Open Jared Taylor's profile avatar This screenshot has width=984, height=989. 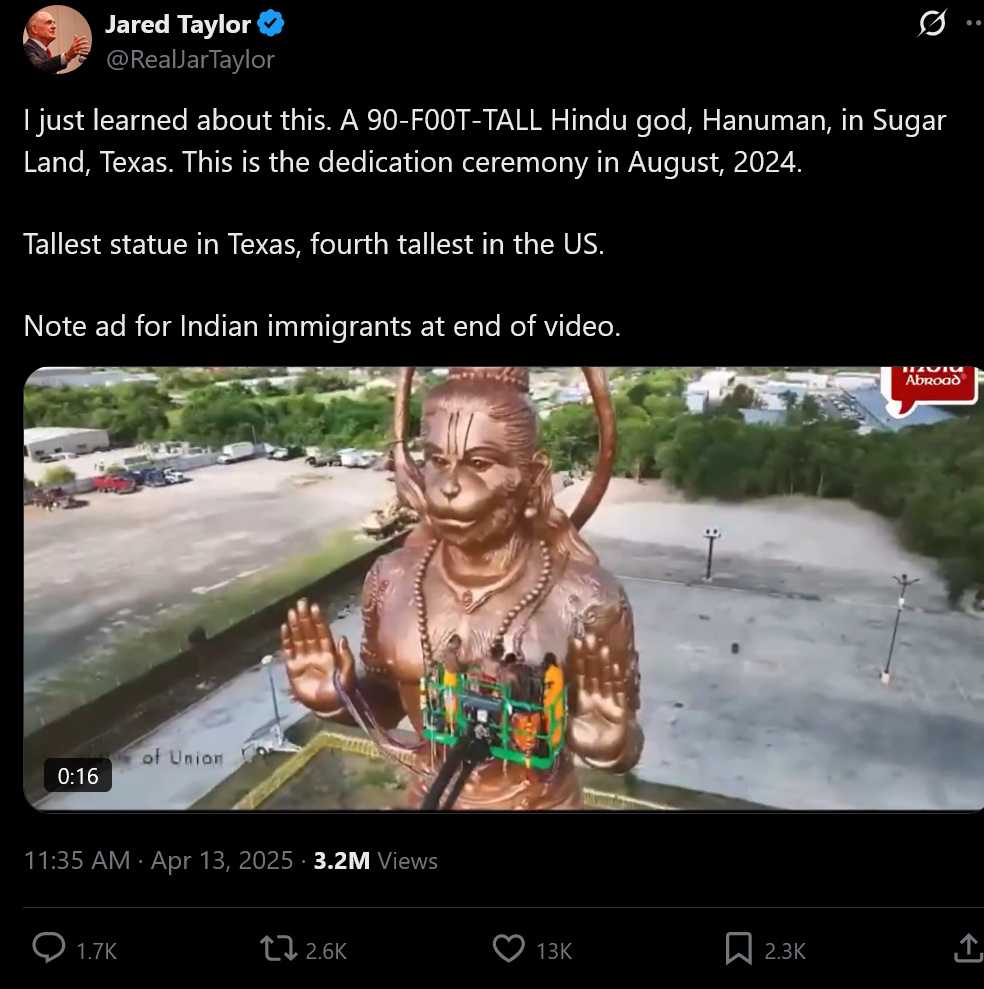click(x=57, y=40)
